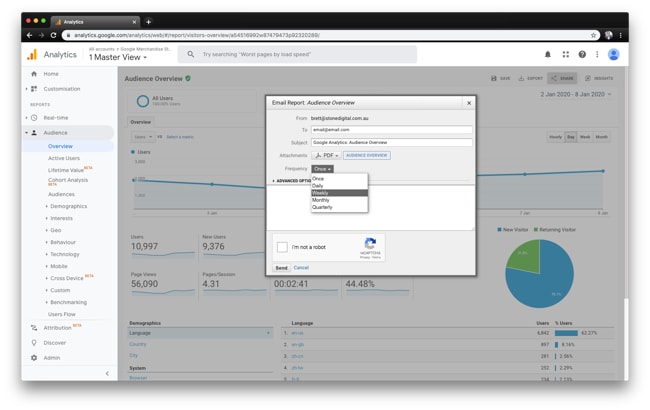The width and height of the screenshot is (650, 410).
Task: Open Users Flow in the sidebar
Action: pyautogui.click(x=61, y=314)
